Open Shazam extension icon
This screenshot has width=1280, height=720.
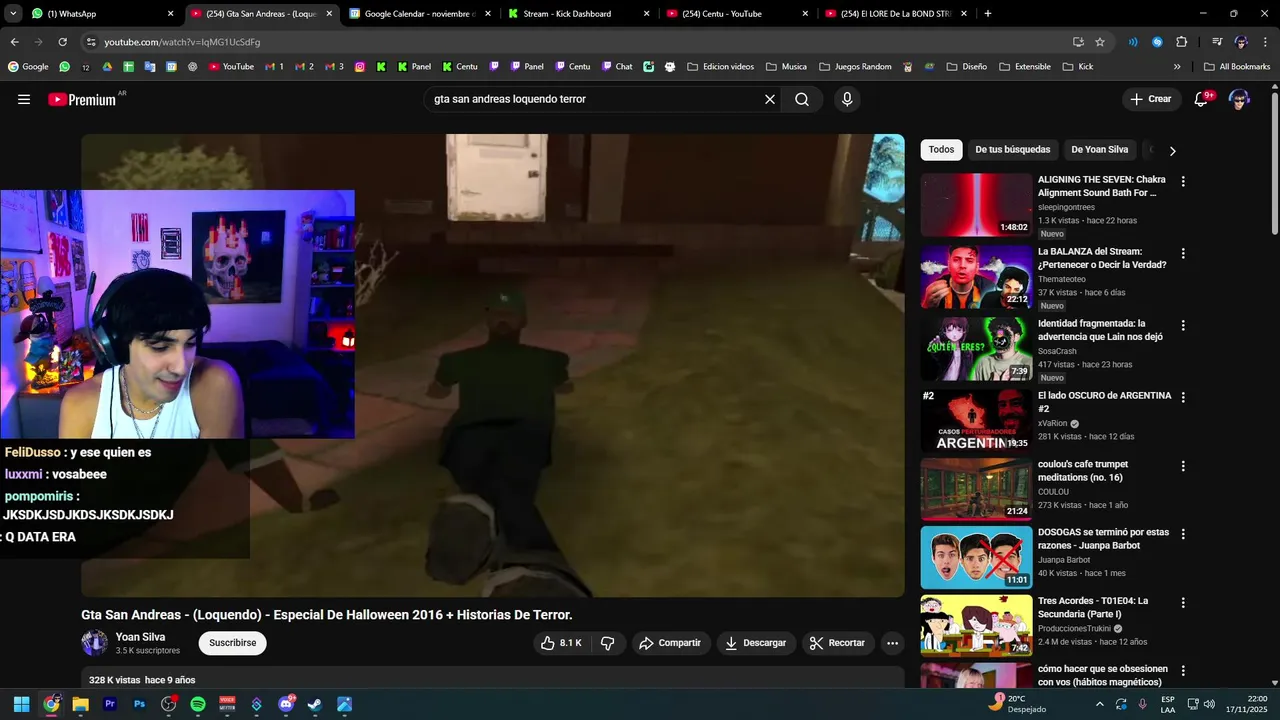1157,42
